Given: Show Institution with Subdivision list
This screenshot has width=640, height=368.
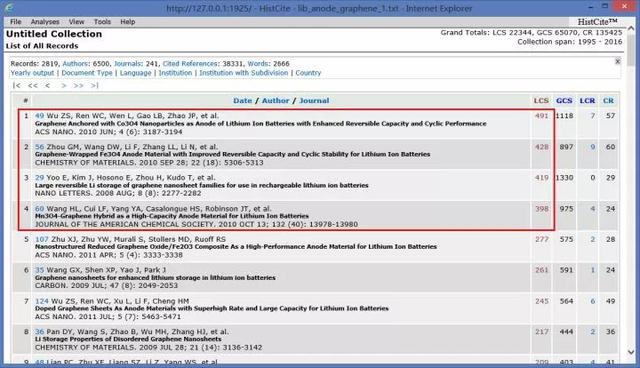Looking at the screenshot, I should (244, 73).
